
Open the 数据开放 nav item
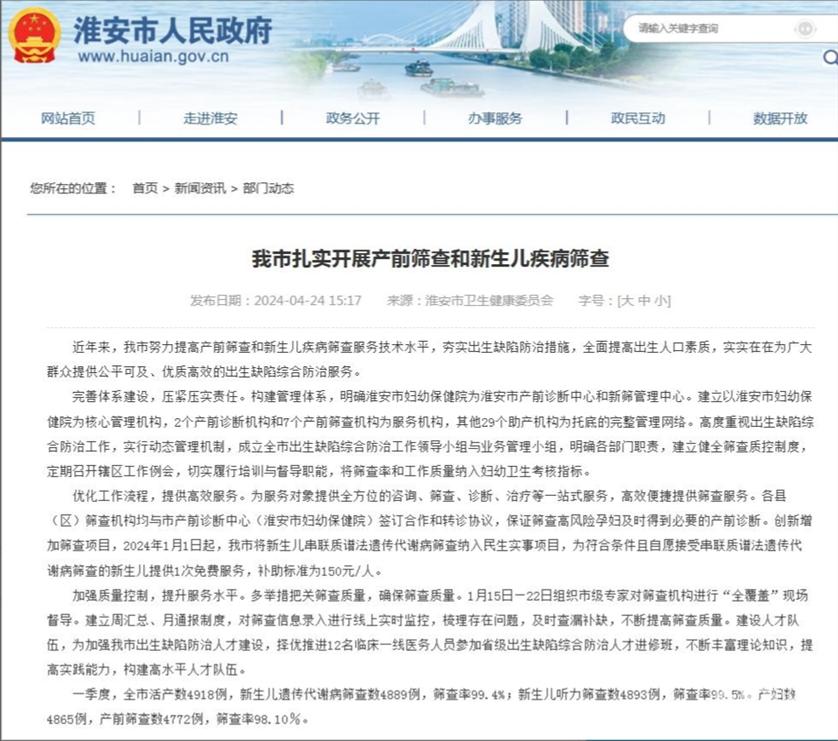[780, 118]
